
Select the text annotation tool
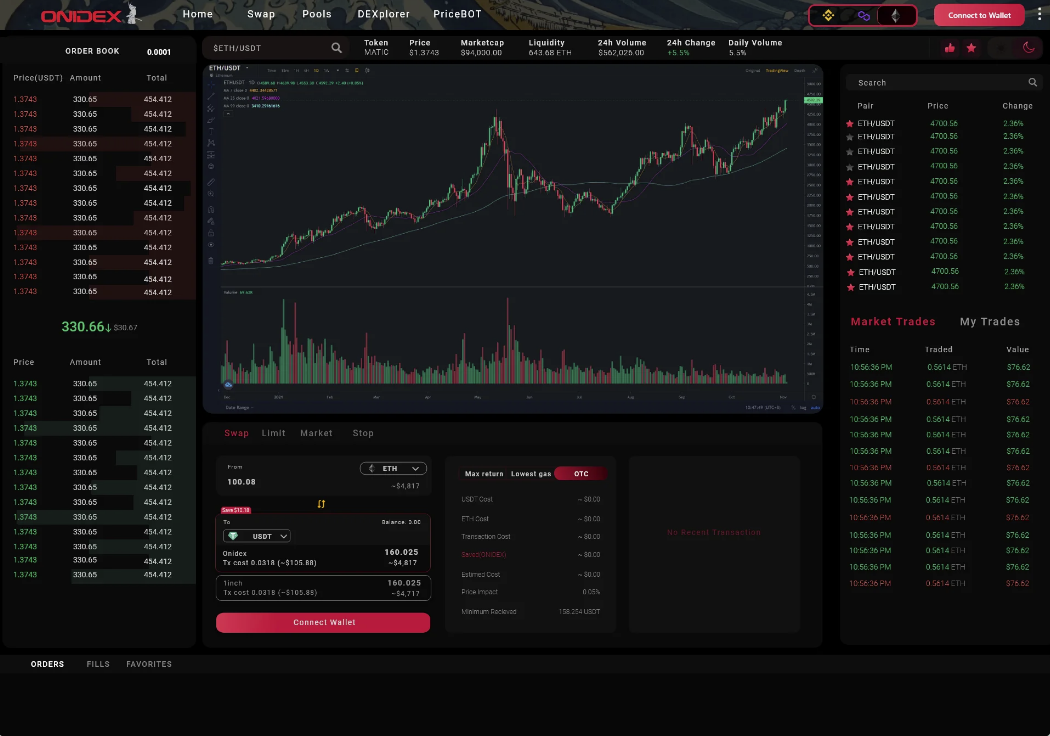click(x=210, y=131)
